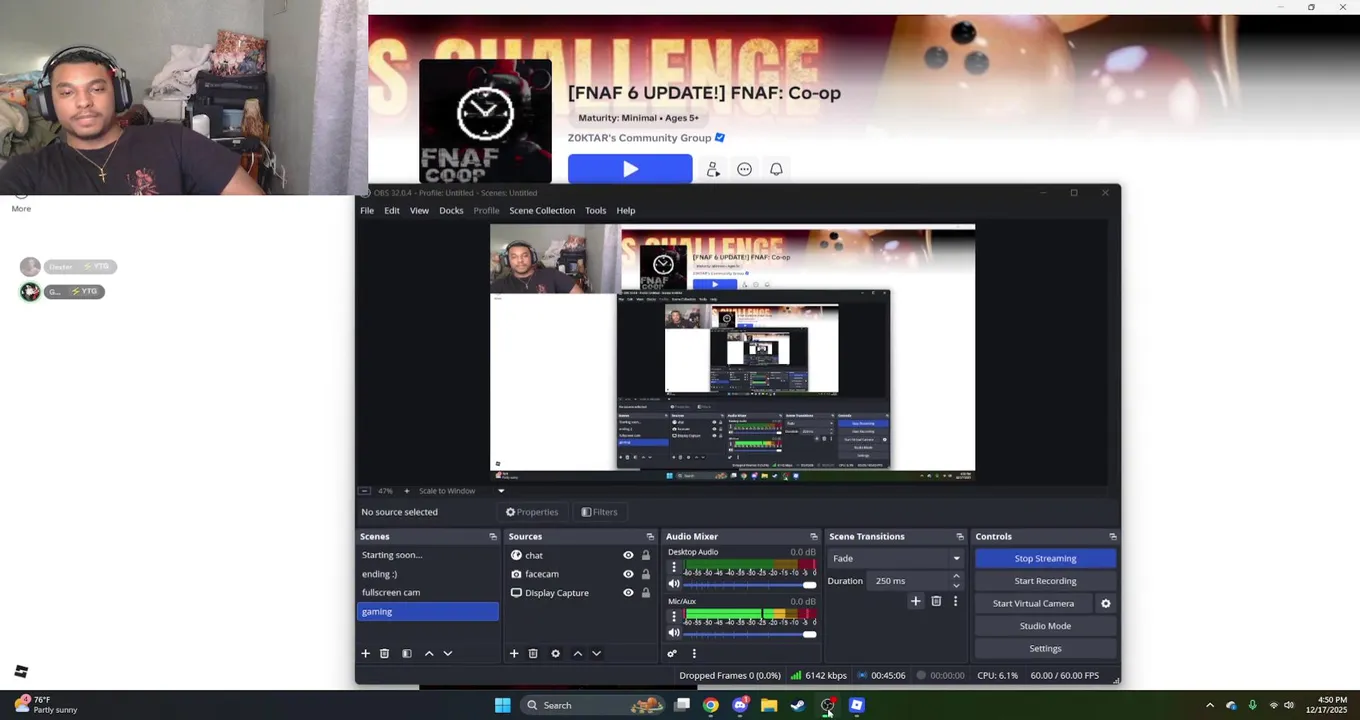
Task: Remove scene transition with trash icon
Action: [936, 601]
